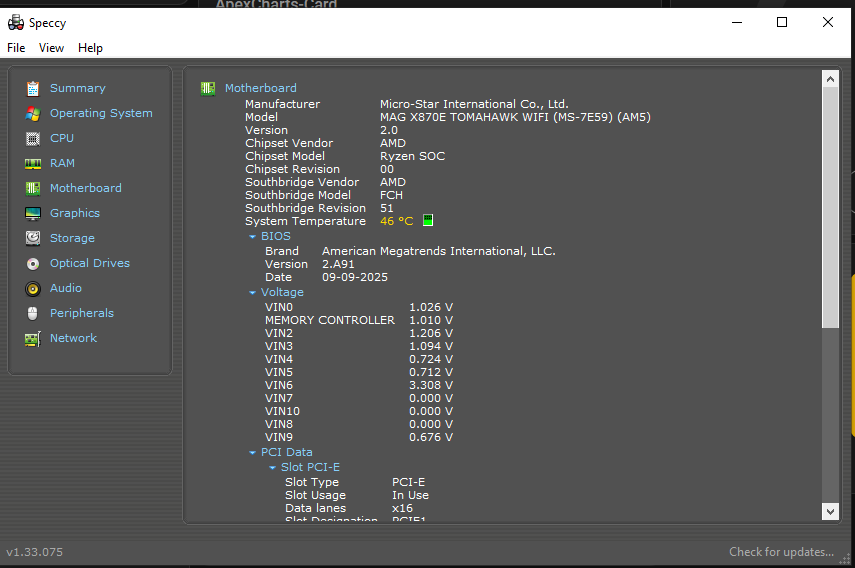The image size is (855, 568).
Task: Click the VIN6 3.308 V value
Action: tap(431, 385)
